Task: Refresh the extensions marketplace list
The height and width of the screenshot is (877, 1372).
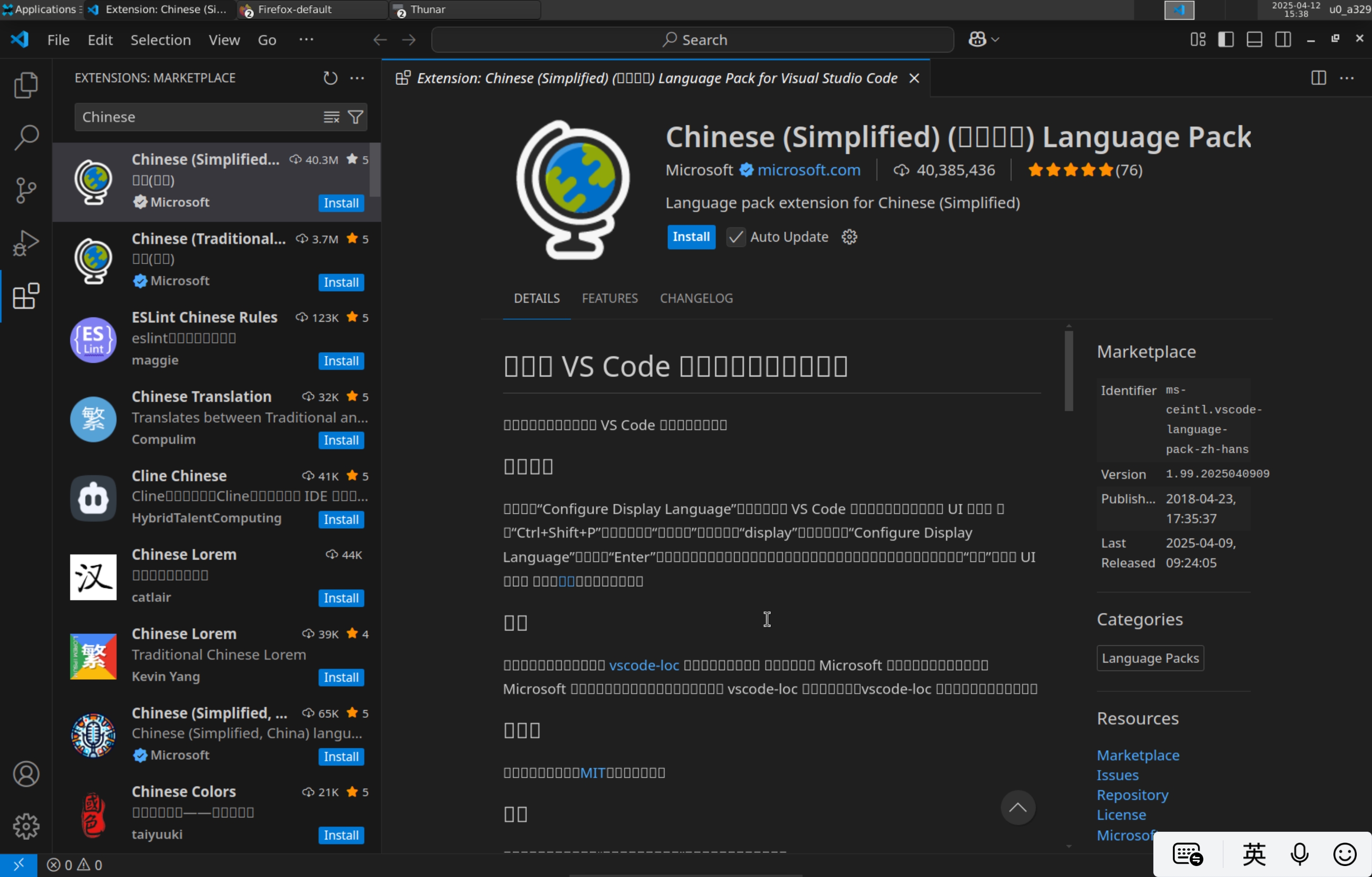Action: click(330, 78)
